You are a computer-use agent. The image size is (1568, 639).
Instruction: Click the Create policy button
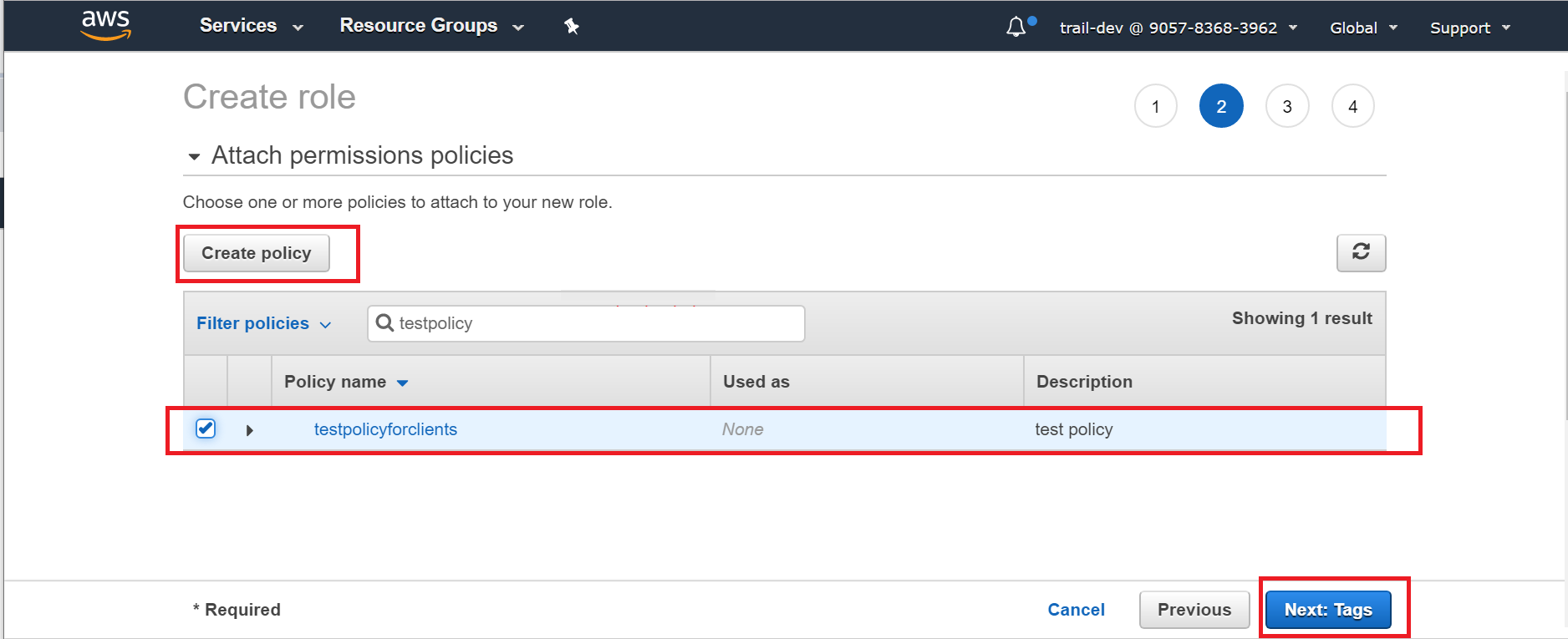256,253
